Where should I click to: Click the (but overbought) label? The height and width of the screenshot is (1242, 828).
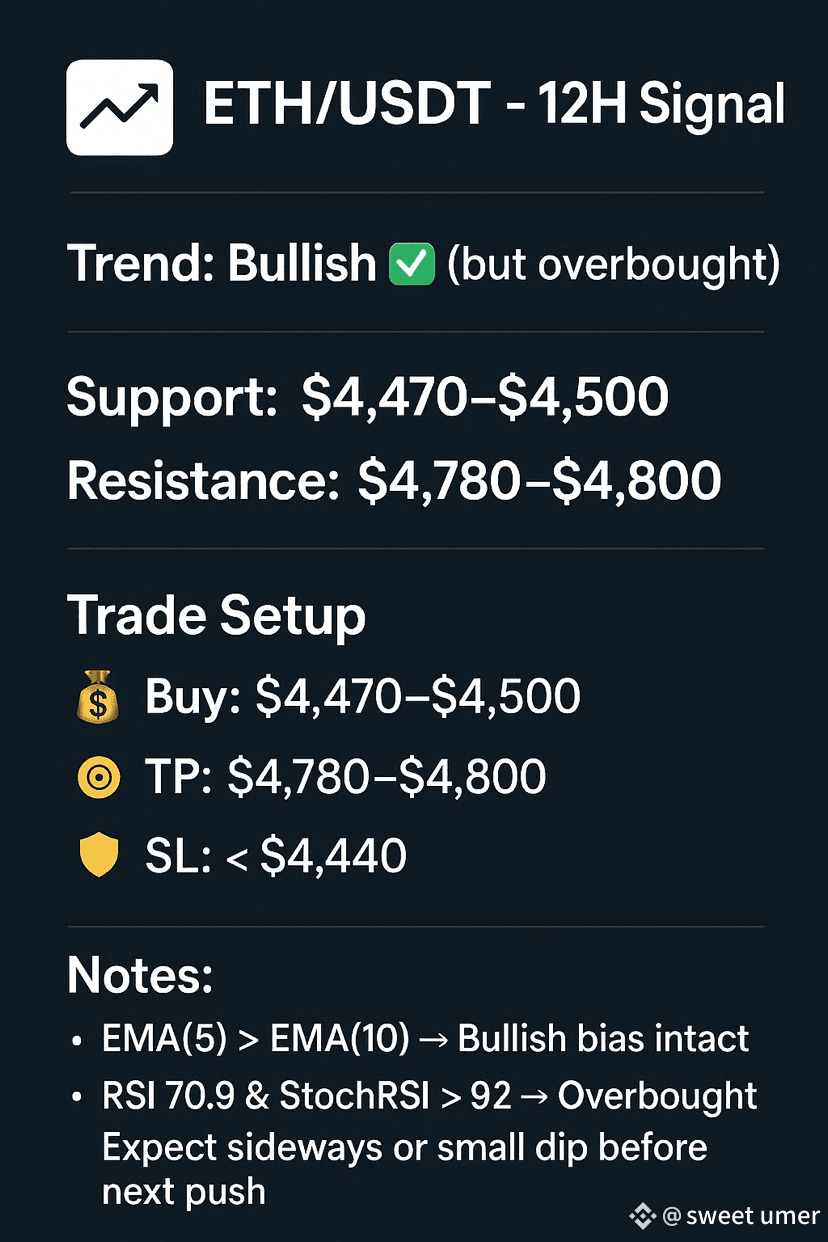[x=612, y=264]
